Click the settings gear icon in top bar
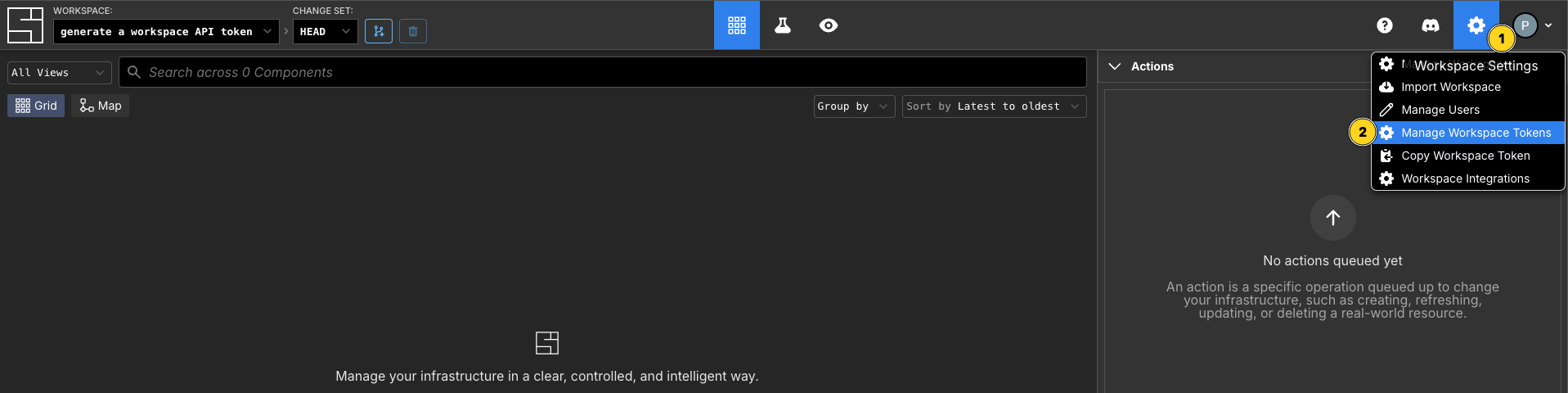This screenshot has width=1568, height=393. point(1476,25)
